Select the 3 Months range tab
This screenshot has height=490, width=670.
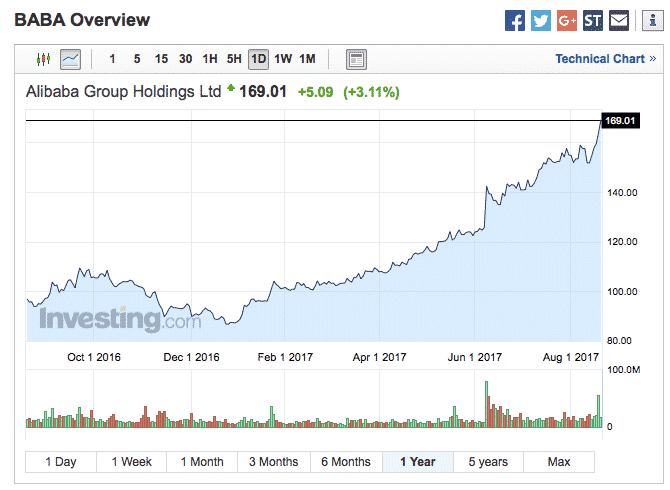273,462
